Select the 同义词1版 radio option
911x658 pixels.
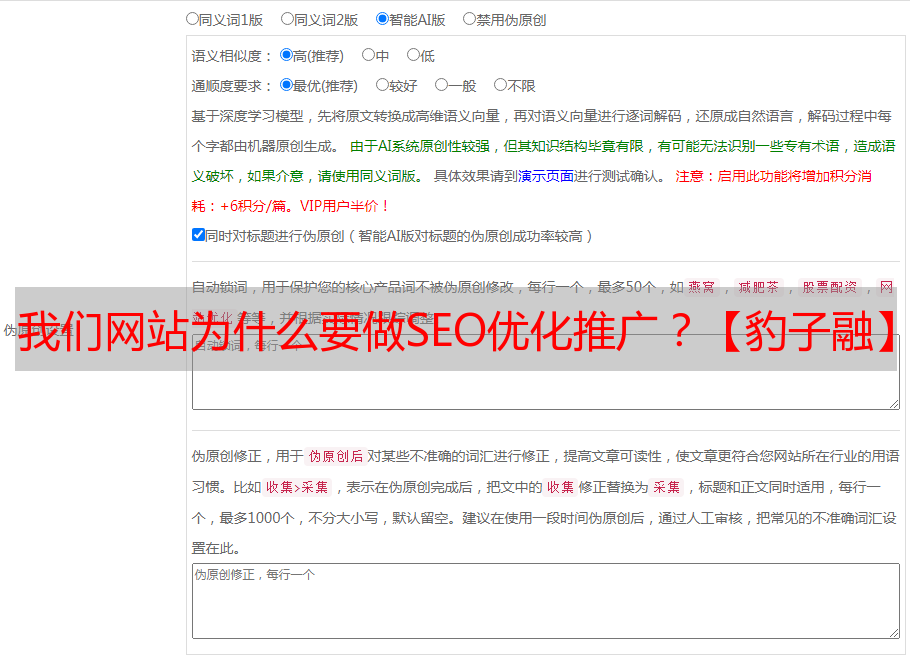click(x=192, y=19)
